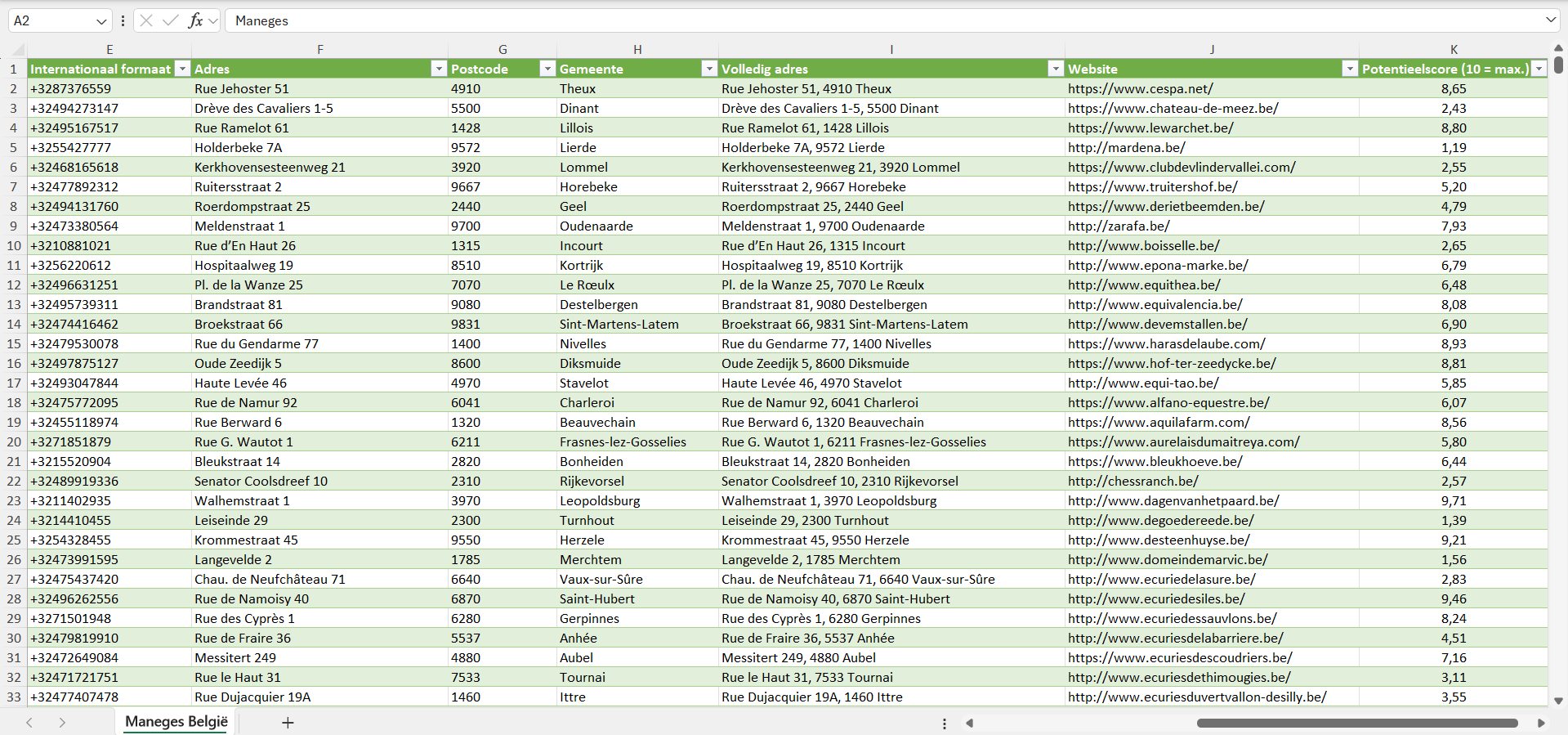Click the Cancel X icon in formula bar
The width and height of the screenshot is (1568, 735).
point(146,20)
